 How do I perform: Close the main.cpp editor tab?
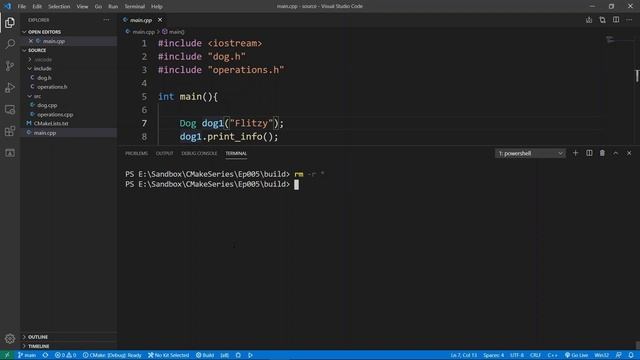point(160,20)
